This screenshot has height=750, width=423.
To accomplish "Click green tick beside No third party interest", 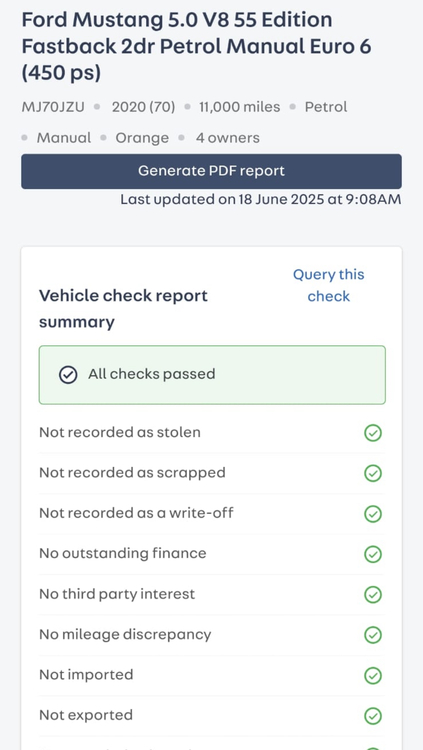I will 373,595.
